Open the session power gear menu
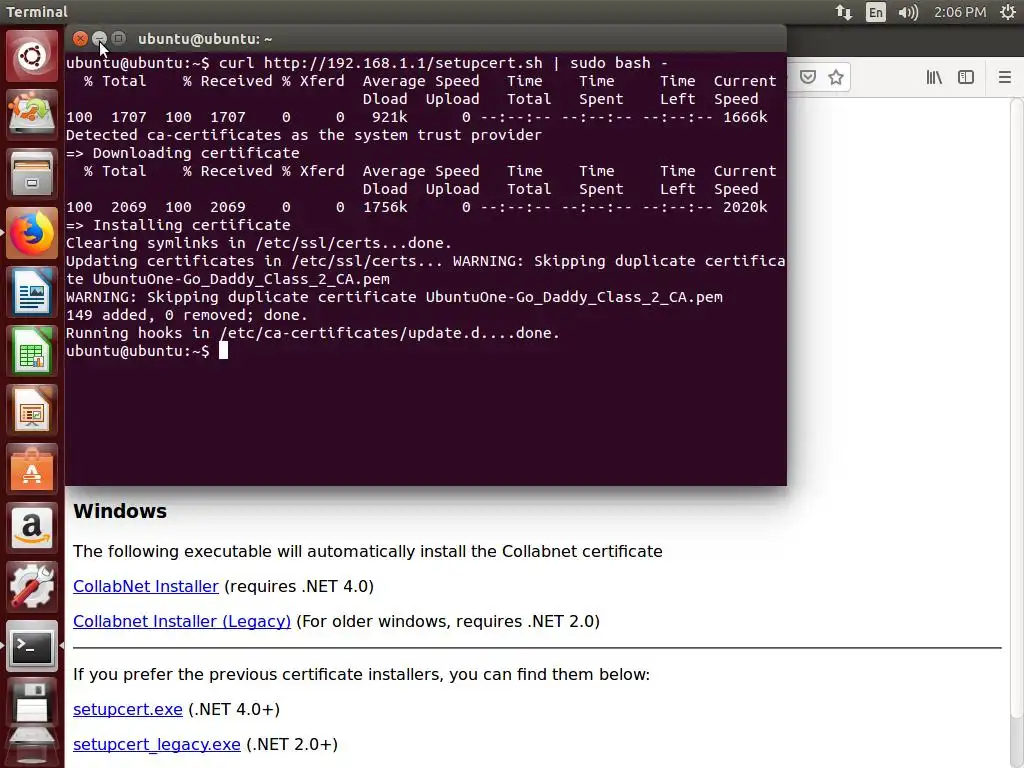 coord(1008,12)
